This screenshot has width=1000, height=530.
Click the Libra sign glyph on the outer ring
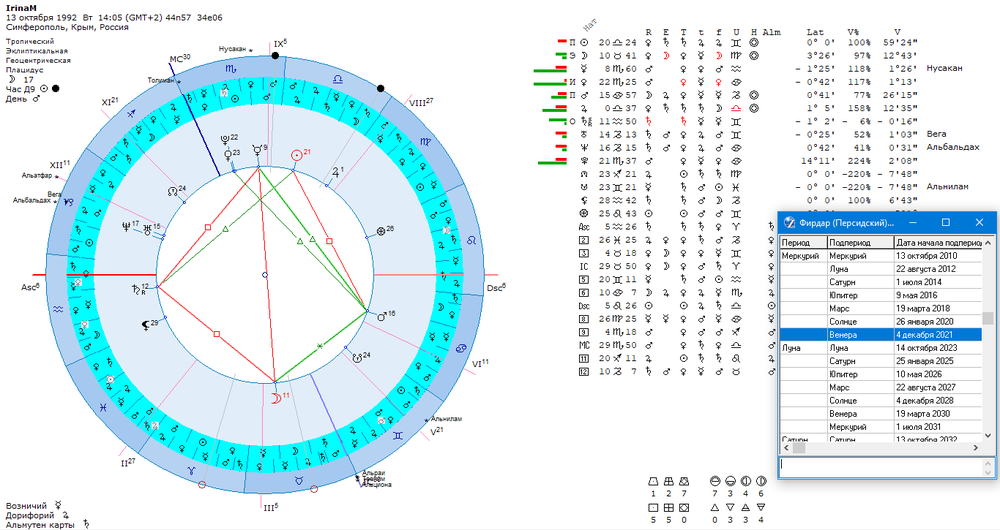337,79
